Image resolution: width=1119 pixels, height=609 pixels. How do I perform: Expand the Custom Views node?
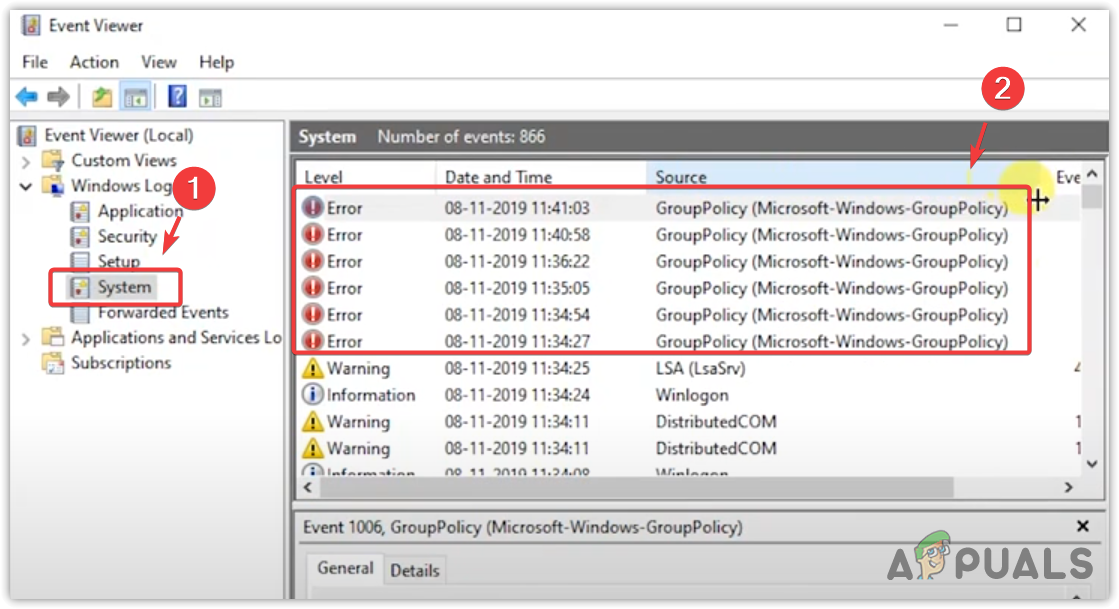click(26, 161)
